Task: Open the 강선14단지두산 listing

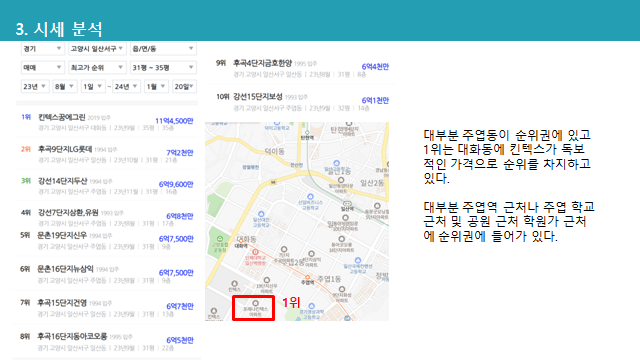Action: pyautogui.click(x=107, y=186)
